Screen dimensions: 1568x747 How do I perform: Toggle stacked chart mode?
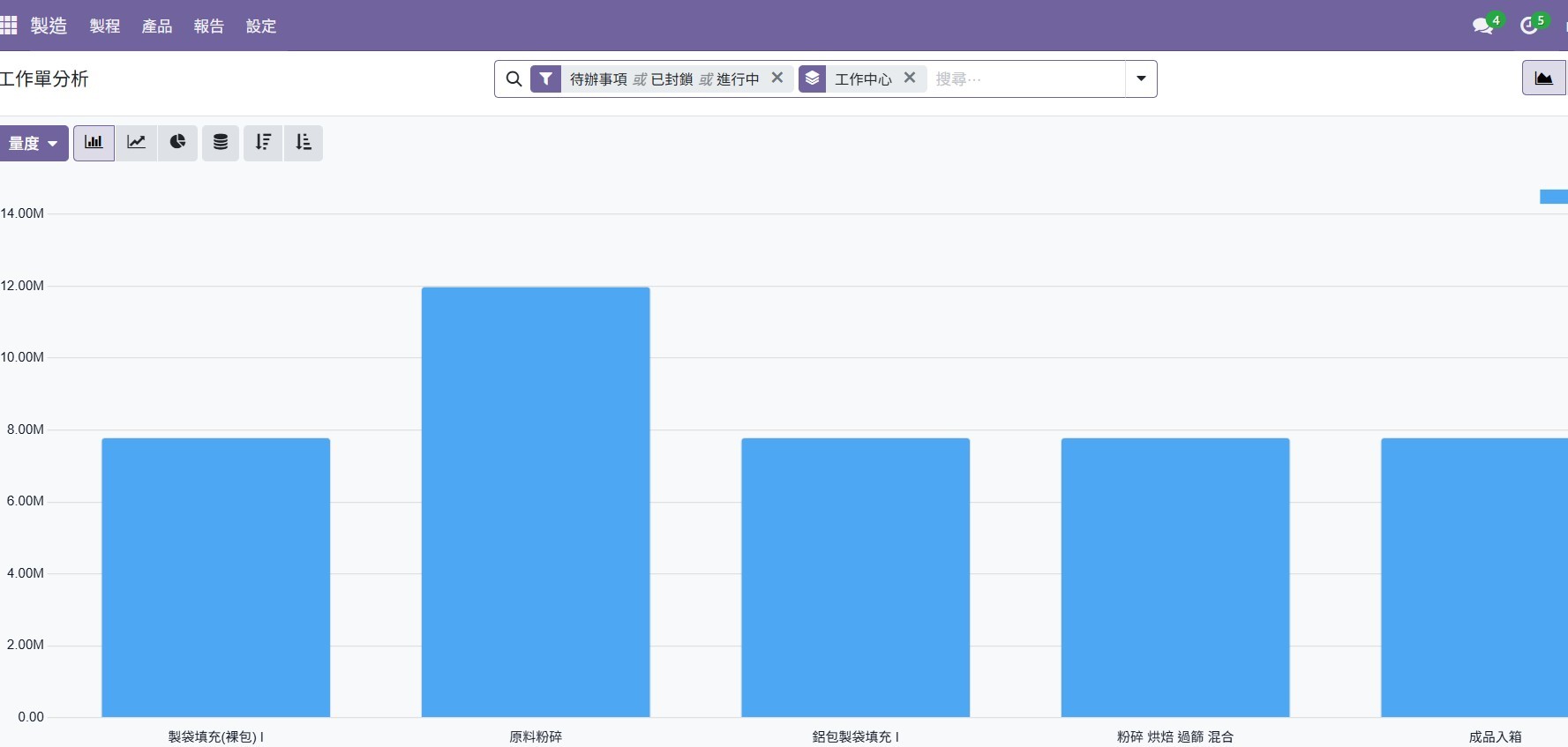(x=221, y=143)
